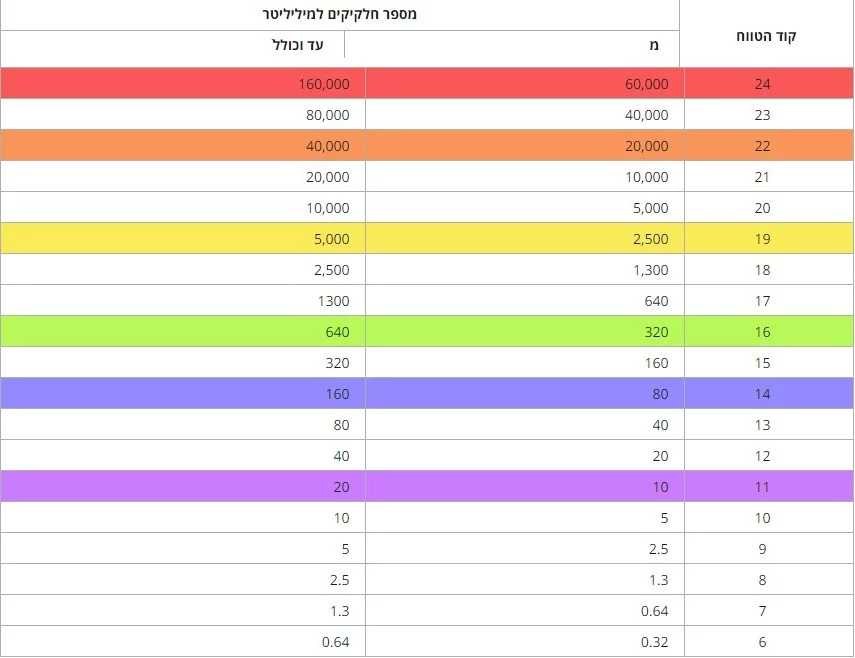Click the 'מספר חלקיקים למיליליטר' header
This screenshot has width=855, height=658.
(340, 14)
